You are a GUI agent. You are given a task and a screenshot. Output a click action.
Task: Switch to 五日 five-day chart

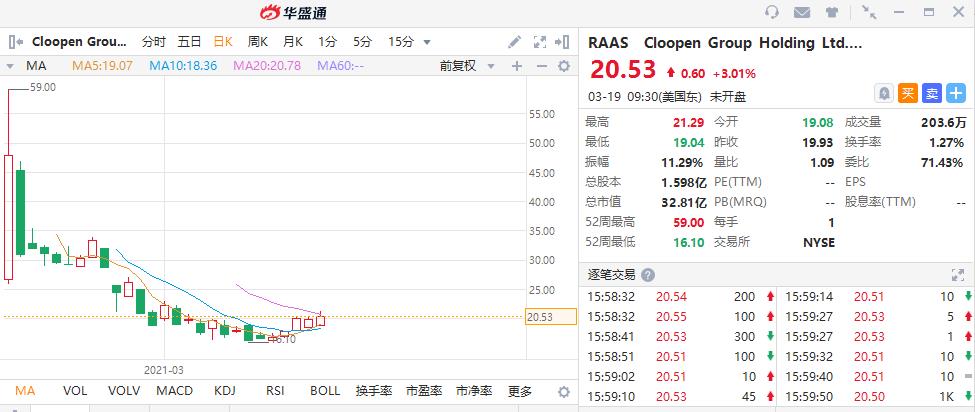point(190,42)
